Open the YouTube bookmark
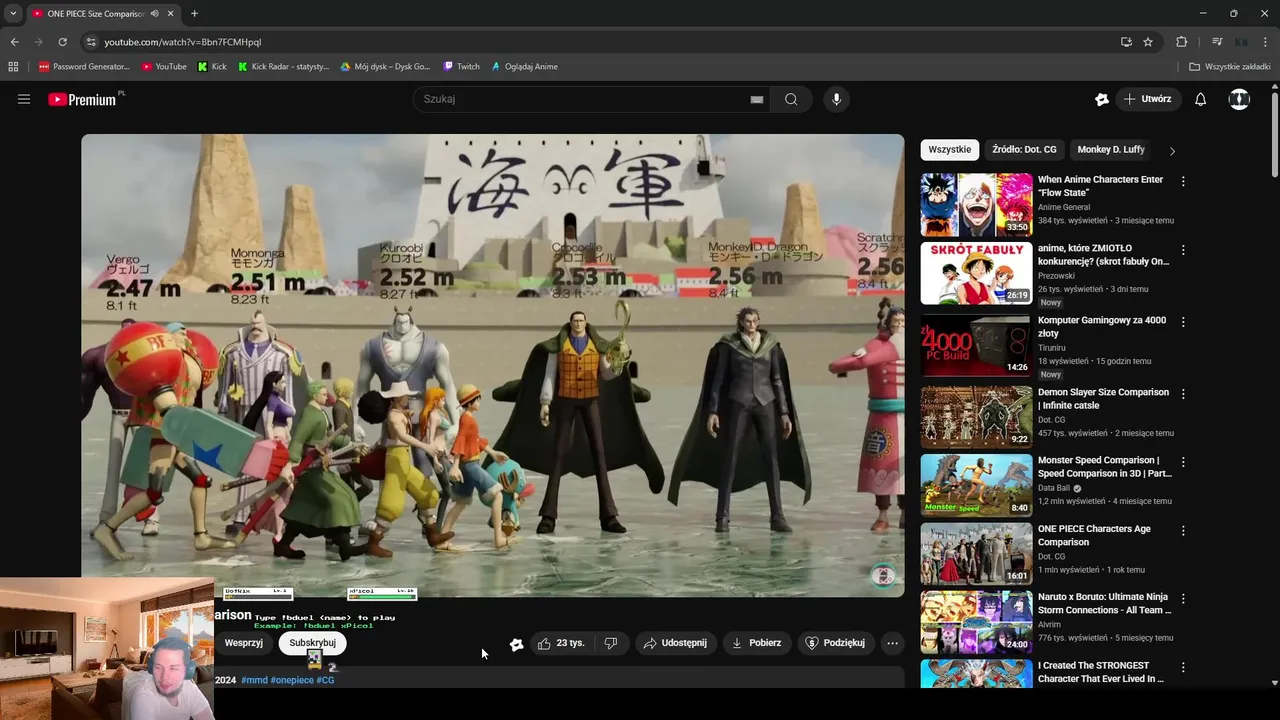Viewport: 1280px width, 720px height. (164, 67)
